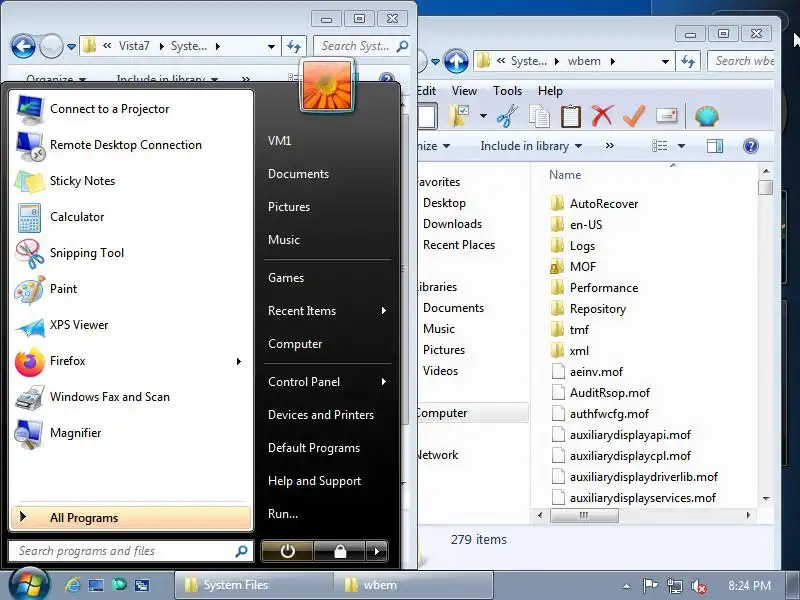Click Search programs and files box
800x600 pixels.
[131, 551]
